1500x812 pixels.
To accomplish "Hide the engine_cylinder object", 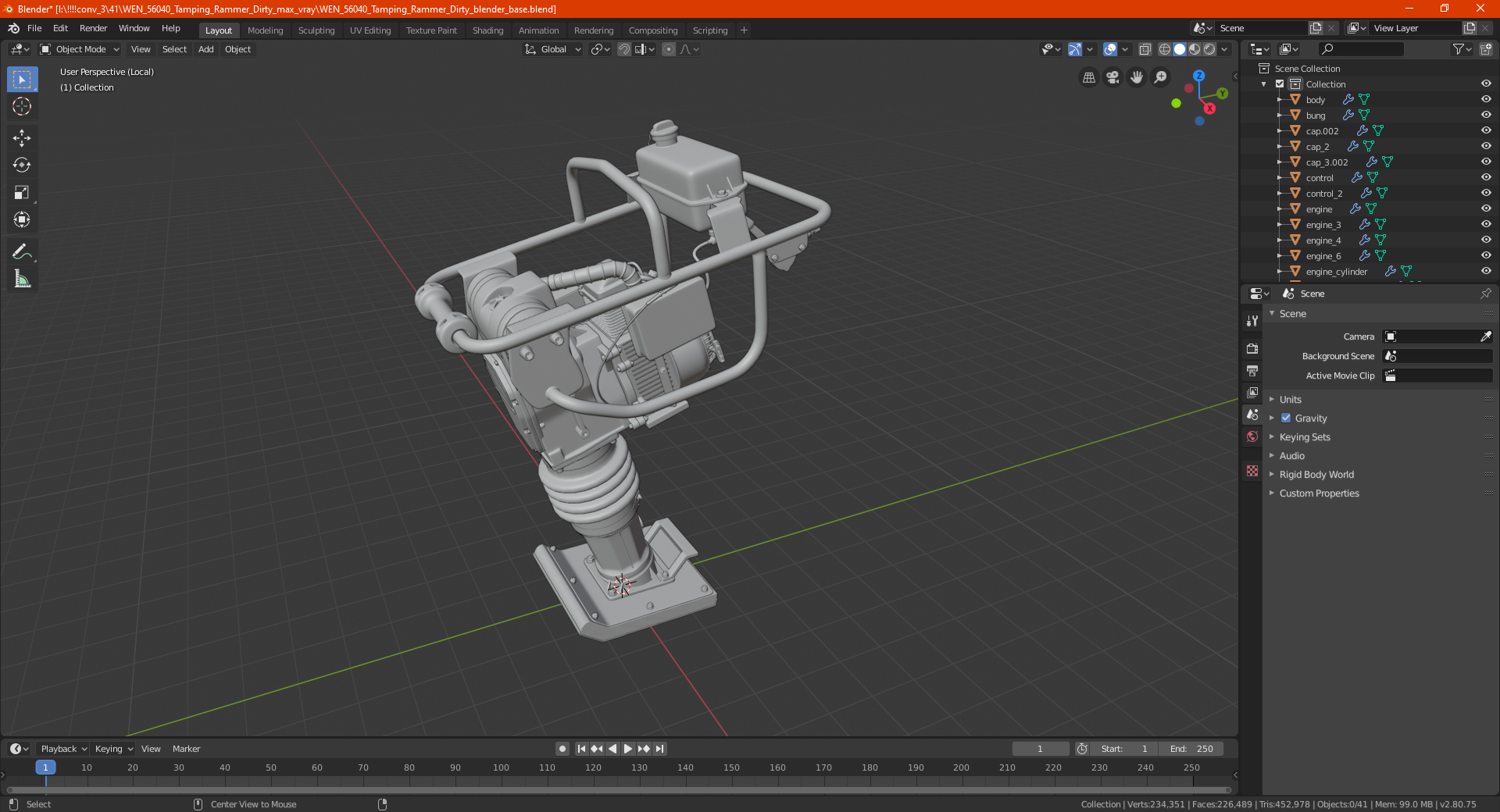I will coord(1486,271).
